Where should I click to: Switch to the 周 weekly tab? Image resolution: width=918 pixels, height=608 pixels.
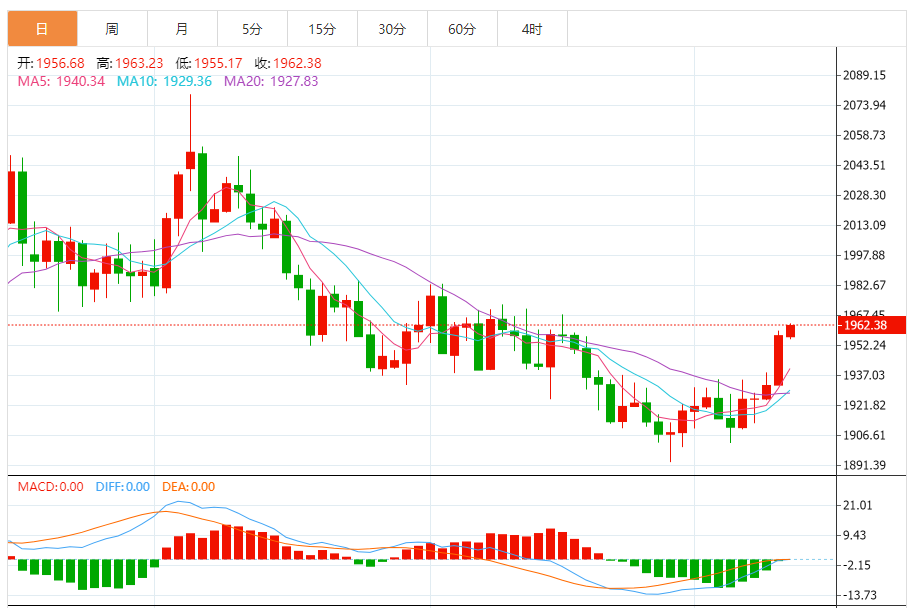112,29
